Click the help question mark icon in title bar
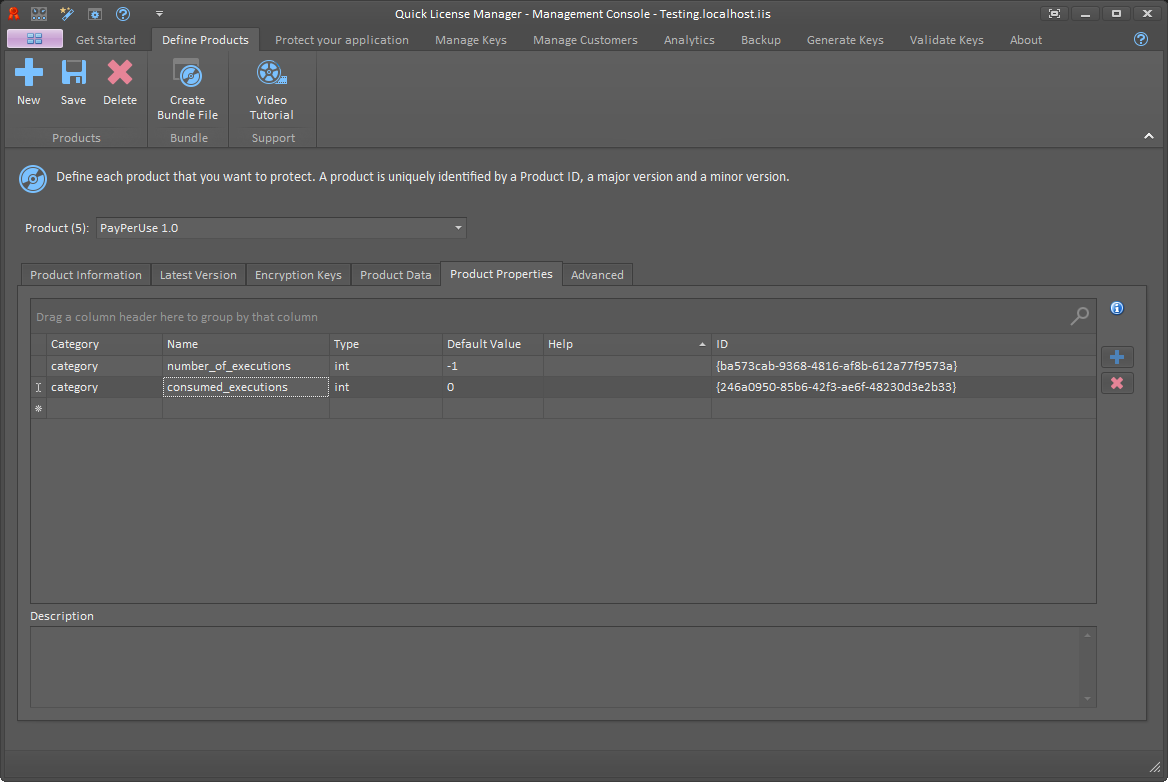This screenshot has width=1168, height=782. pyautogui.click(x=122, y=13)
